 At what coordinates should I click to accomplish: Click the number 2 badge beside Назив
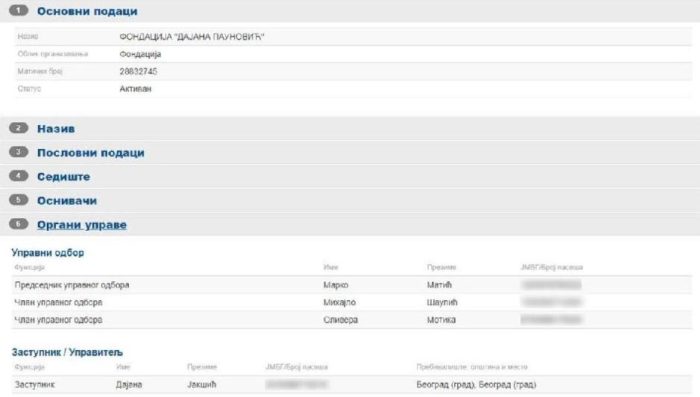(x=18, y=128)
